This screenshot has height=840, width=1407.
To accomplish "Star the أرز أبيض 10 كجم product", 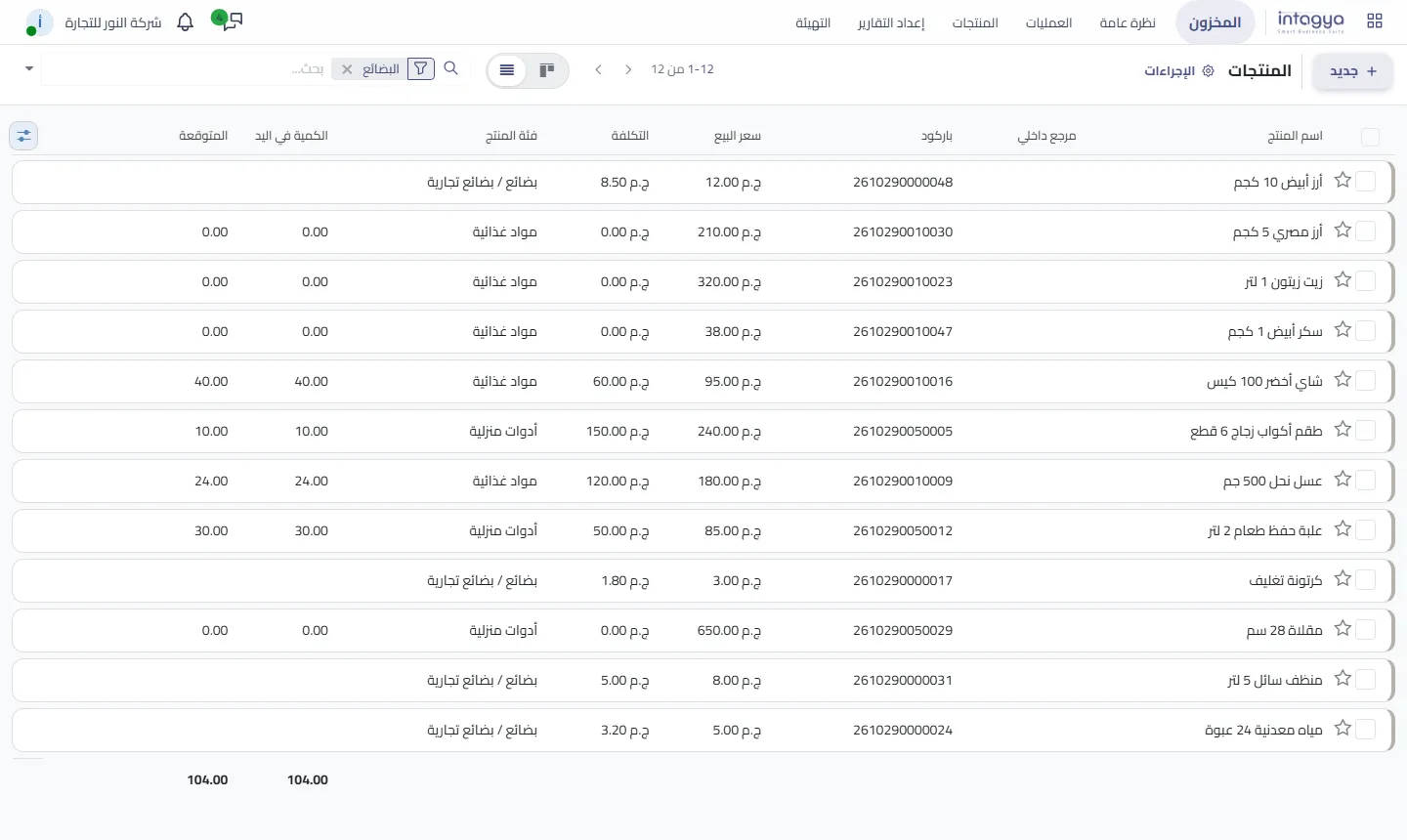I will click(x=1343, y=181).
